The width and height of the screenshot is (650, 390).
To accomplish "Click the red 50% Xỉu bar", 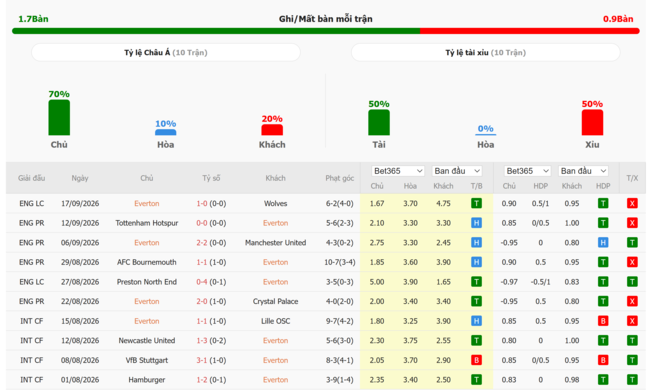I will pyautogui.click(x=592, y=123).
